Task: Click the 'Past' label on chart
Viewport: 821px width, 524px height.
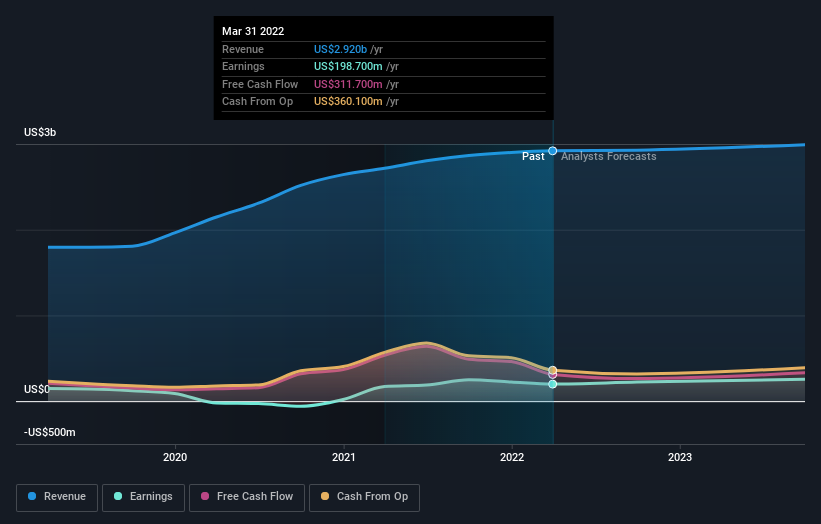Action: coord(533,157)
